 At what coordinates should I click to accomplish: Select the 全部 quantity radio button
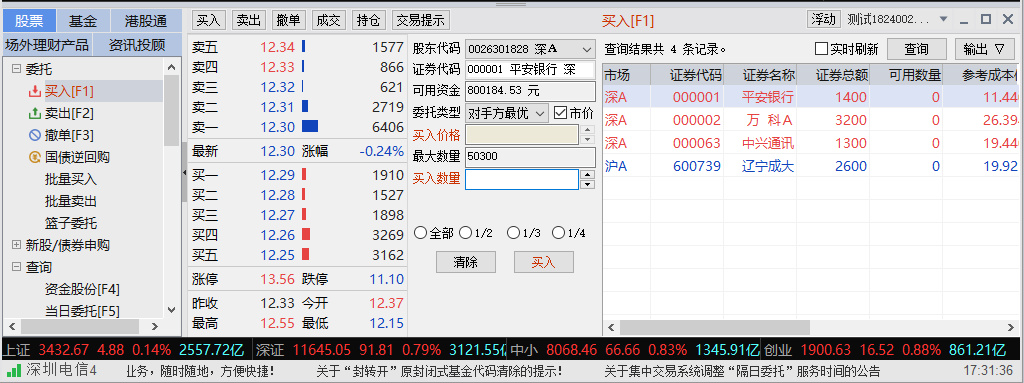point(421,233)
